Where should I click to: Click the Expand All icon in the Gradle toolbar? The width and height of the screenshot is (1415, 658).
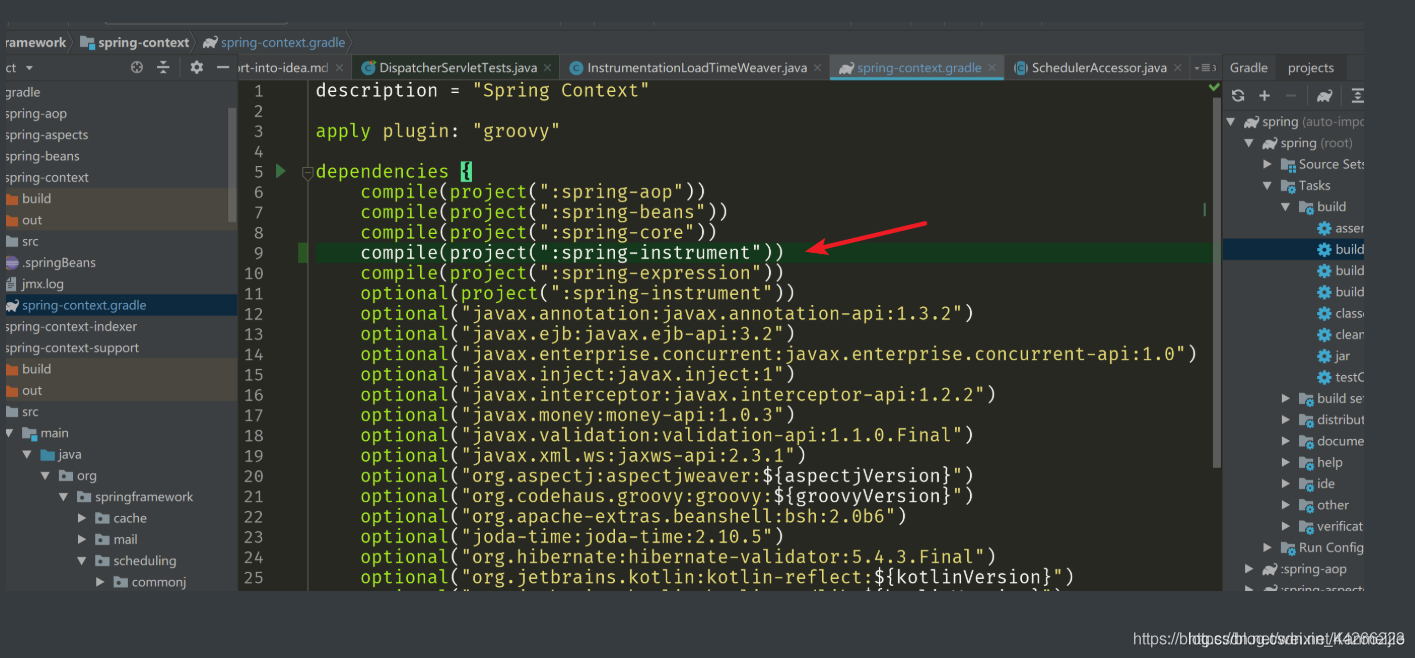coord(1357,95)
